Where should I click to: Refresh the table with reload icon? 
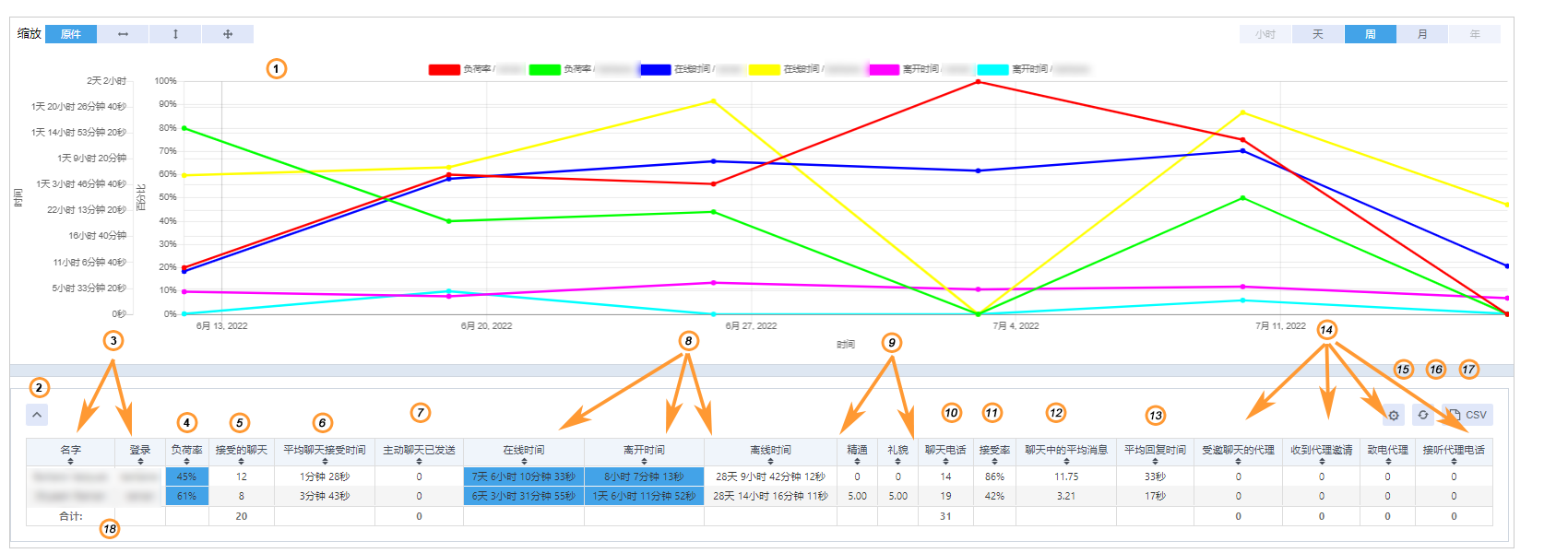pyautogui.click(x=1423, y=415)
